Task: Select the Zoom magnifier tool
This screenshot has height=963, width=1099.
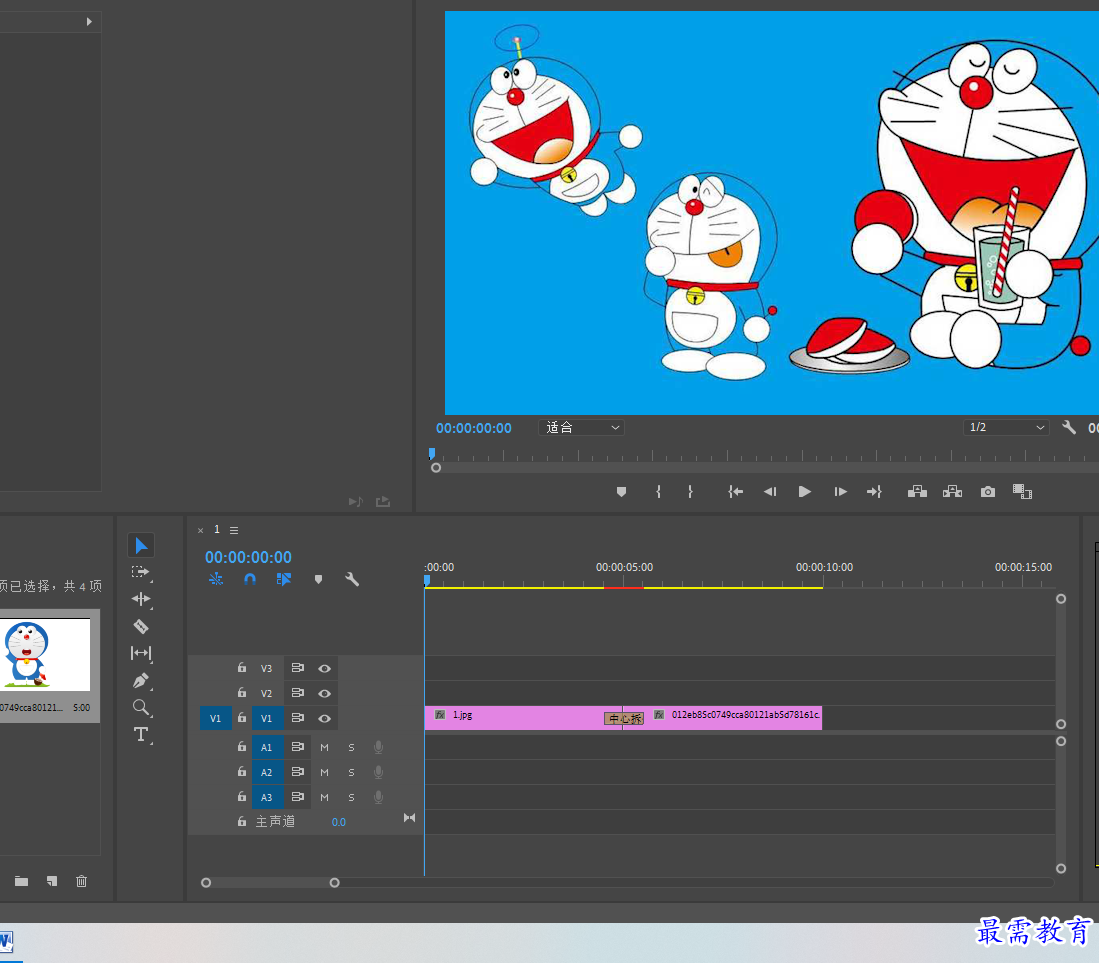Action: [x=141, y=707]
